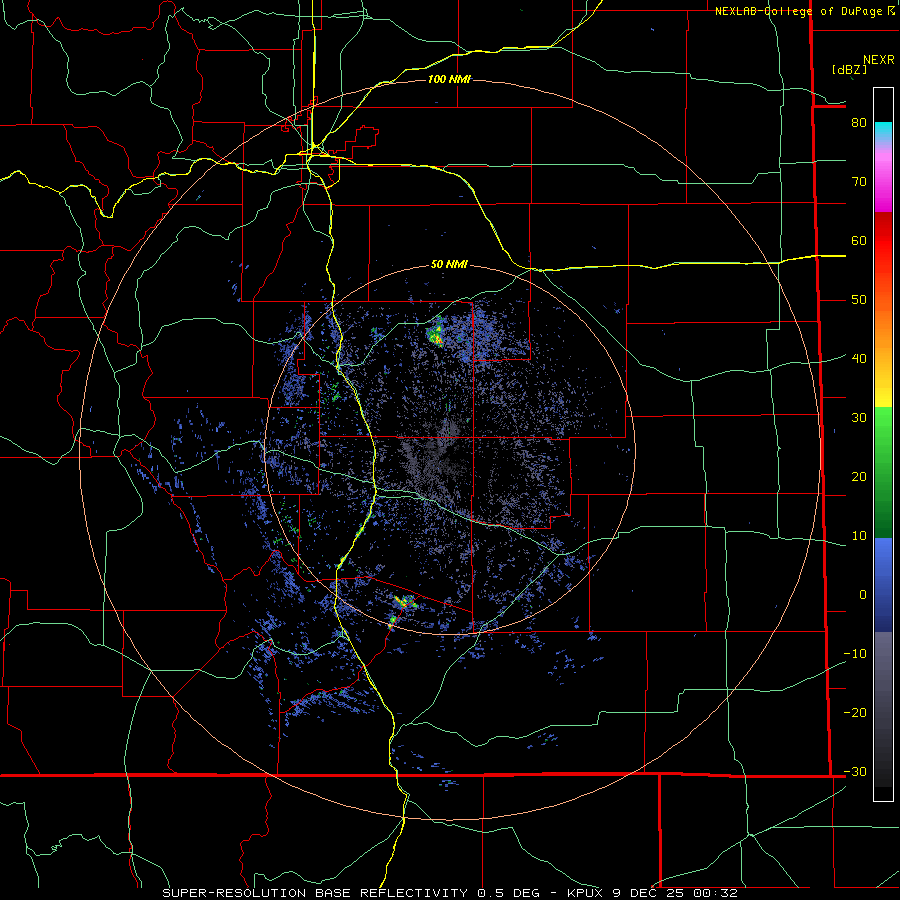Click the 70 dBZ scale value
900x900 pixels.
click(x=859, y=182)
